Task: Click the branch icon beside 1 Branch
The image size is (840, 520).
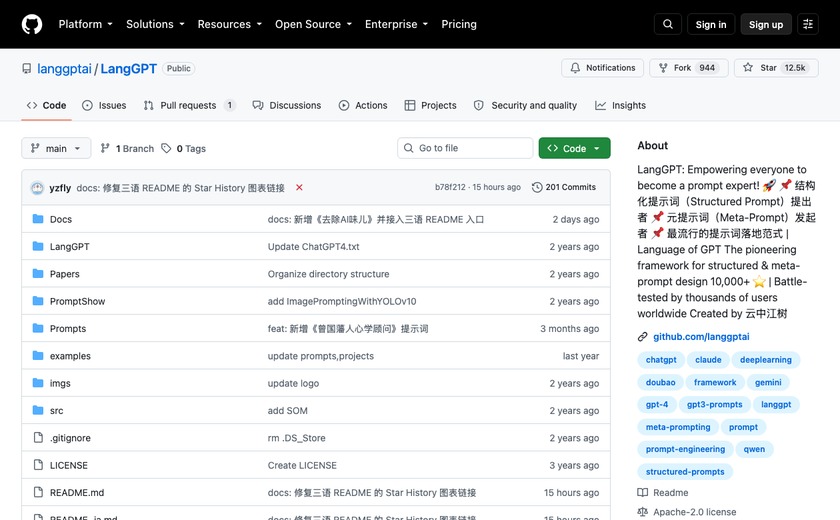Action: (x=106, y=148)
